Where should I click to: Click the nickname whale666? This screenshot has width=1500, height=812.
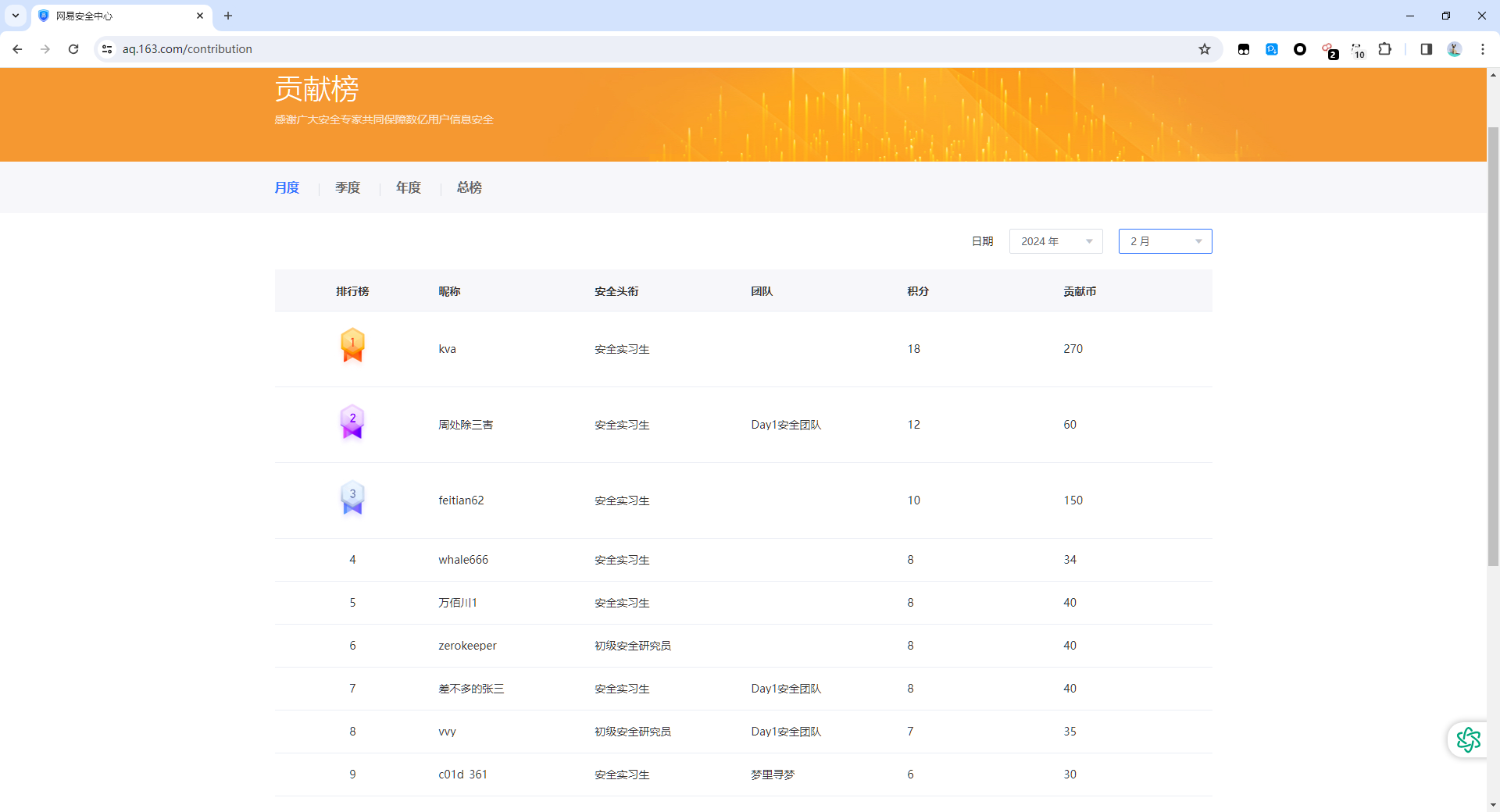pos(463,560)
